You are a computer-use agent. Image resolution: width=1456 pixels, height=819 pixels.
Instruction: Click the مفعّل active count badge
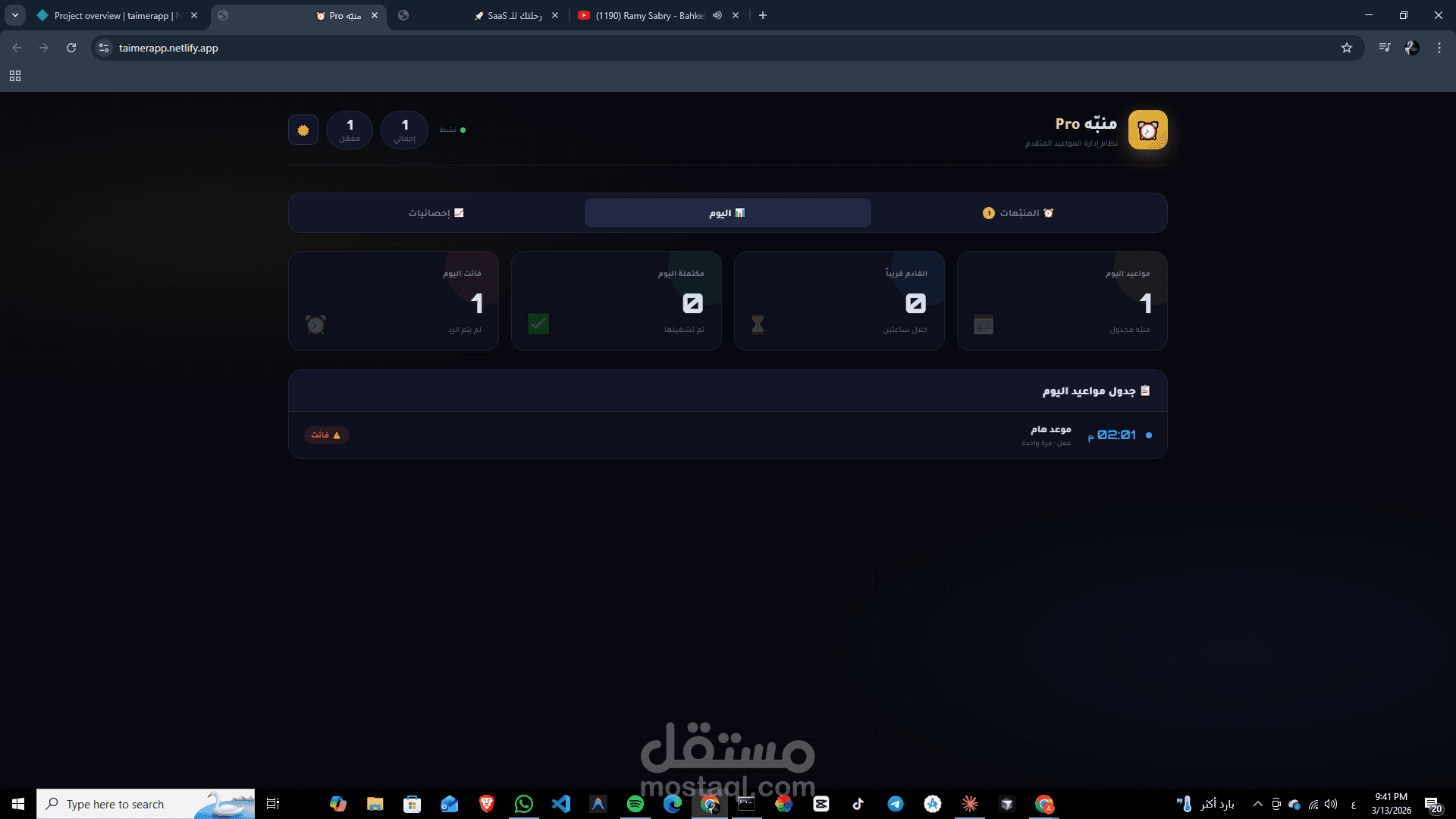point(350,130)
